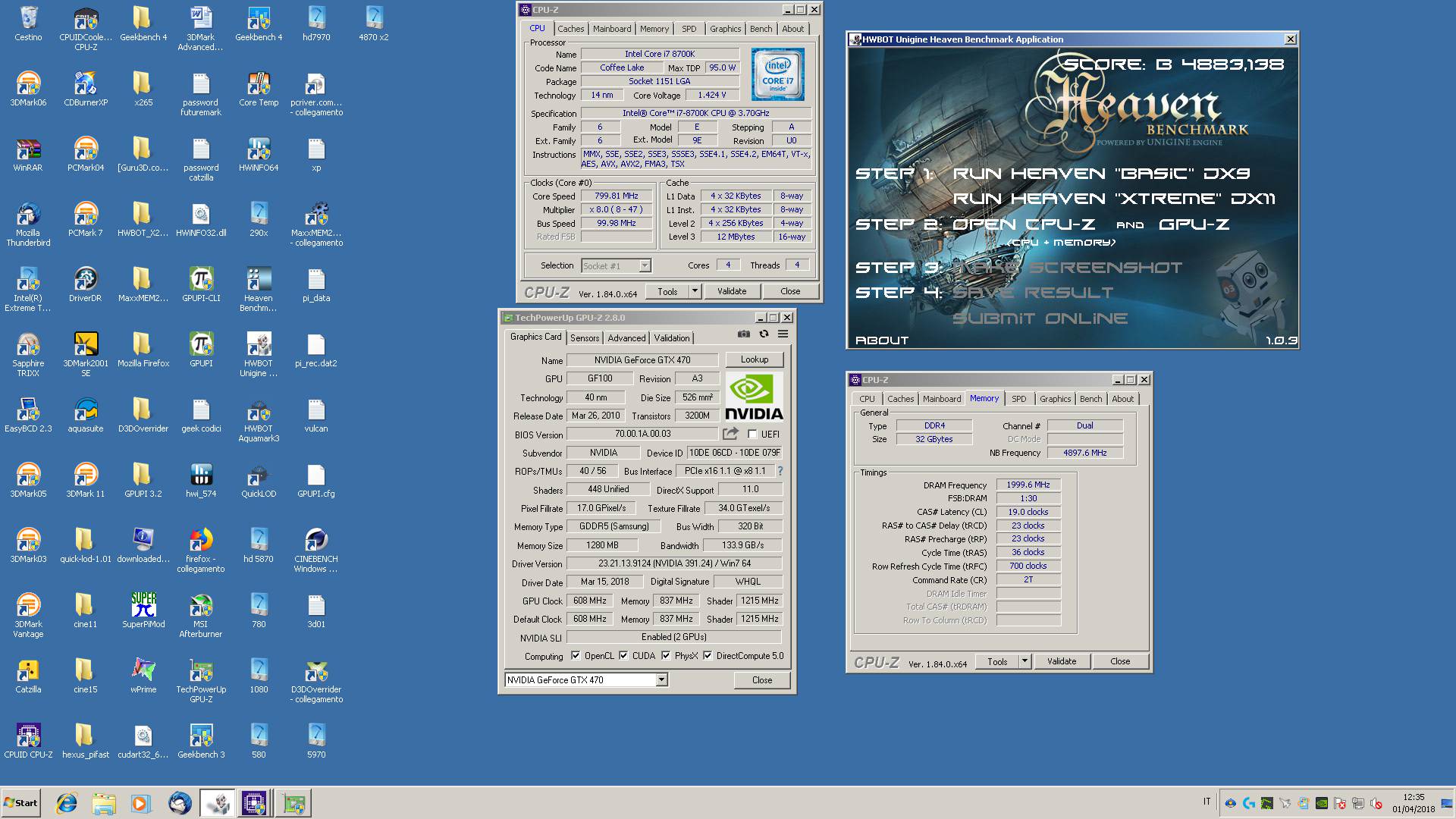Click ABOUT in HWBOT Heaven window

[882, 340]
